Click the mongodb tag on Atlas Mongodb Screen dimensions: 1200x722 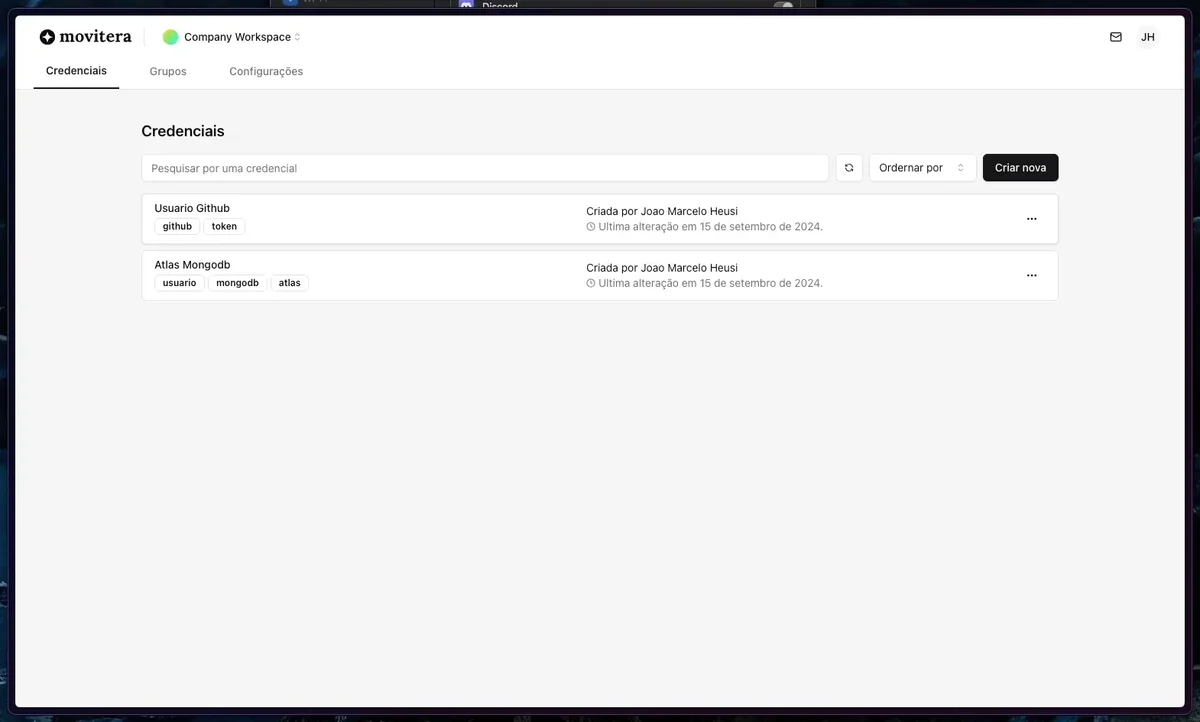[x=237, y=283]
